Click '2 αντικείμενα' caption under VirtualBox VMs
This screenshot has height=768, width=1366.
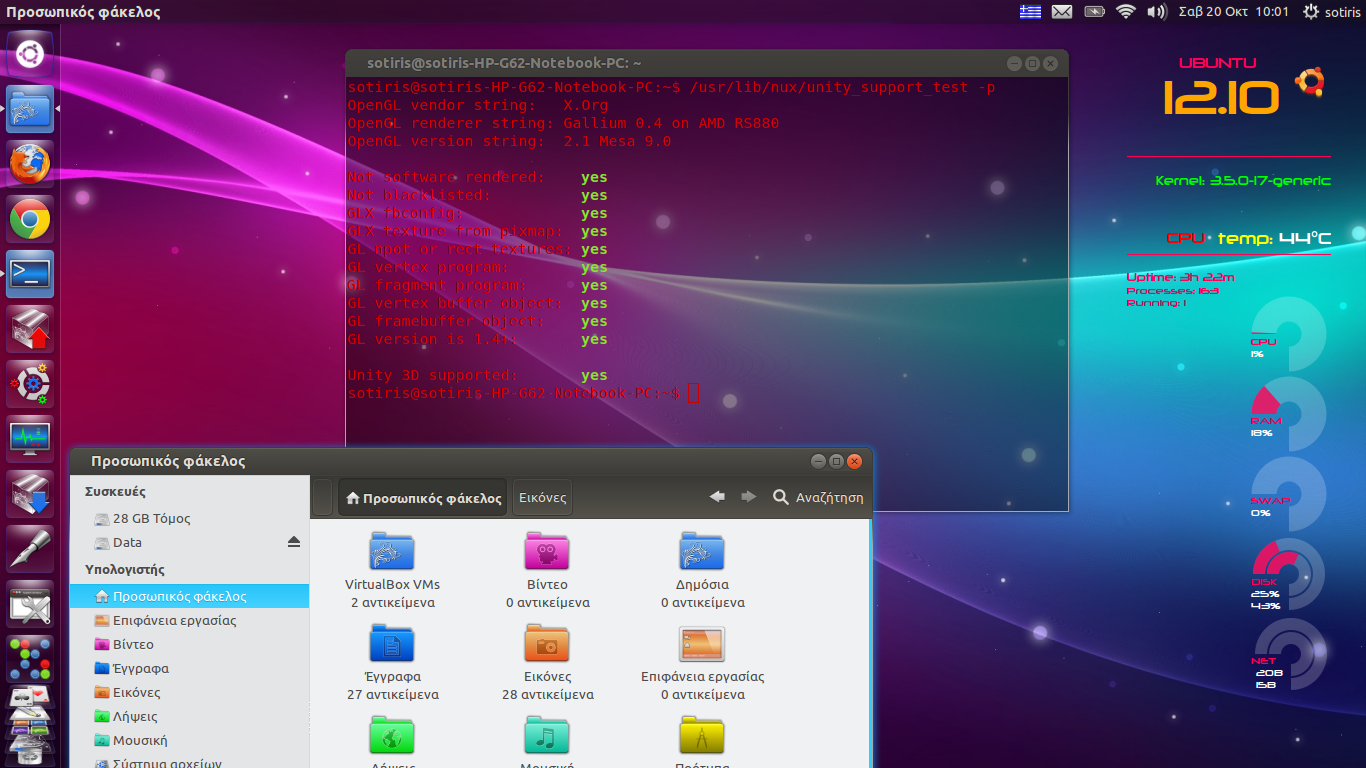pyautogui.click(x=392, y=602)
